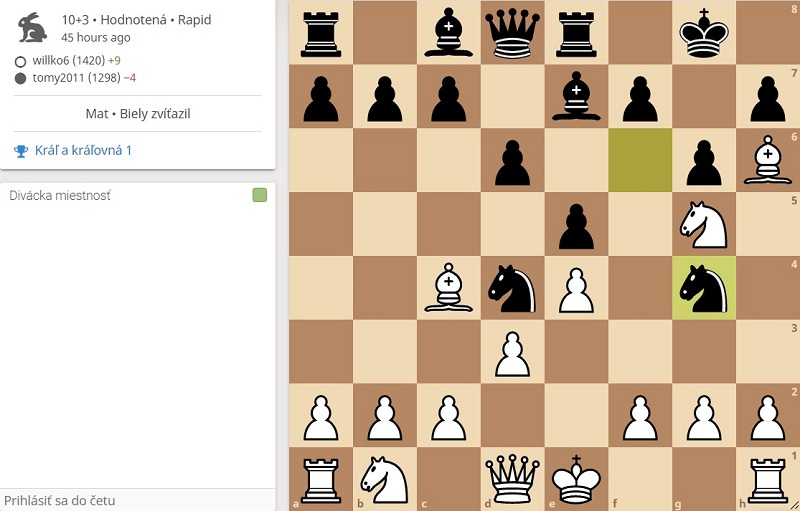Select the white knight on b1
Screen dimensions: 800x511
pyautogui.click(x=385, y=479)
